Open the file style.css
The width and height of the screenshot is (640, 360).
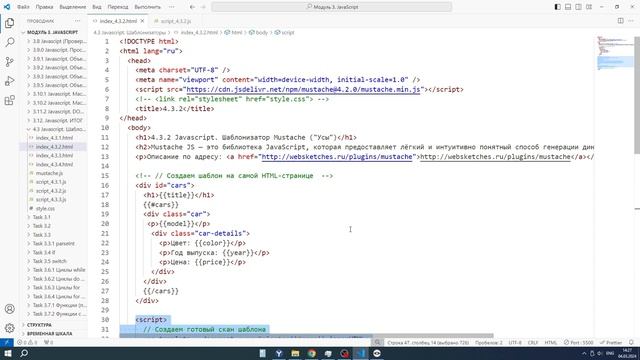pyautogui.click(x=45, y=209)
